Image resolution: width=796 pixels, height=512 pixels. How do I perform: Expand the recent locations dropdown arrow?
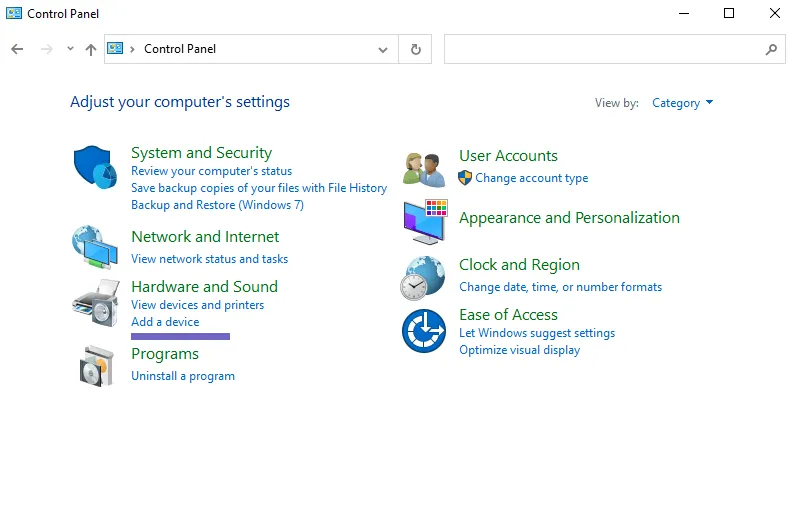tap(70, 49)
